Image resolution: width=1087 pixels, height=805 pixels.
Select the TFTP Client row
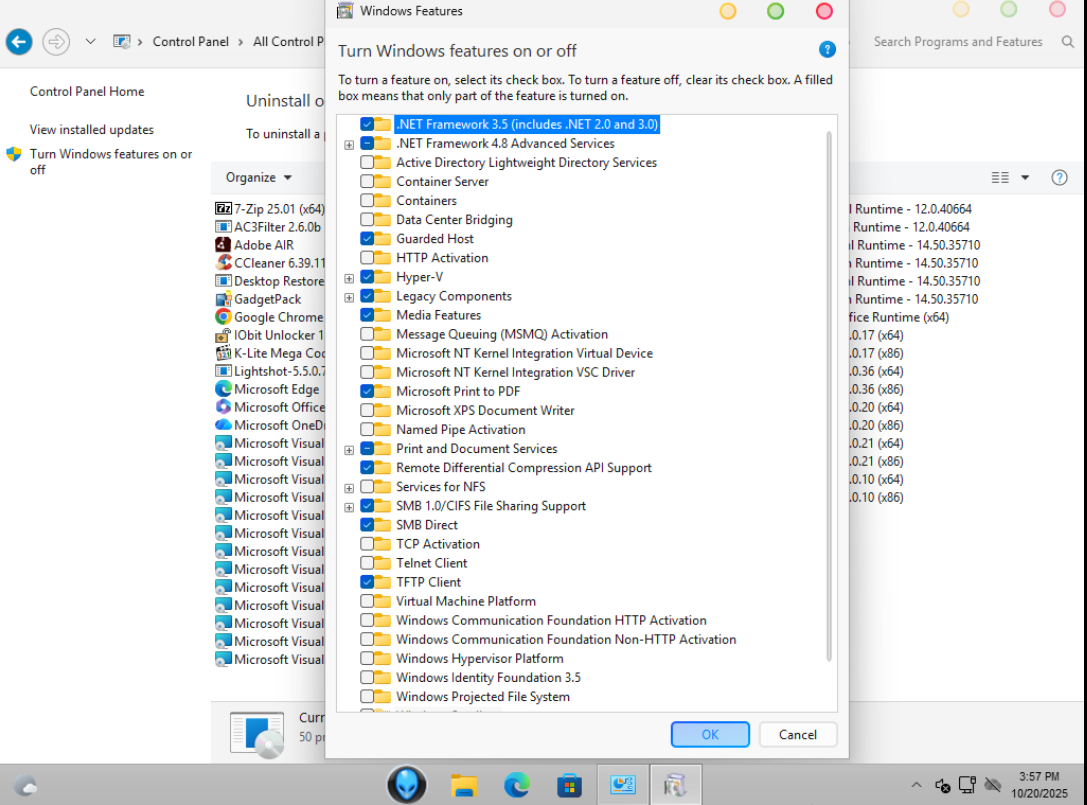(x=428, y=582)
